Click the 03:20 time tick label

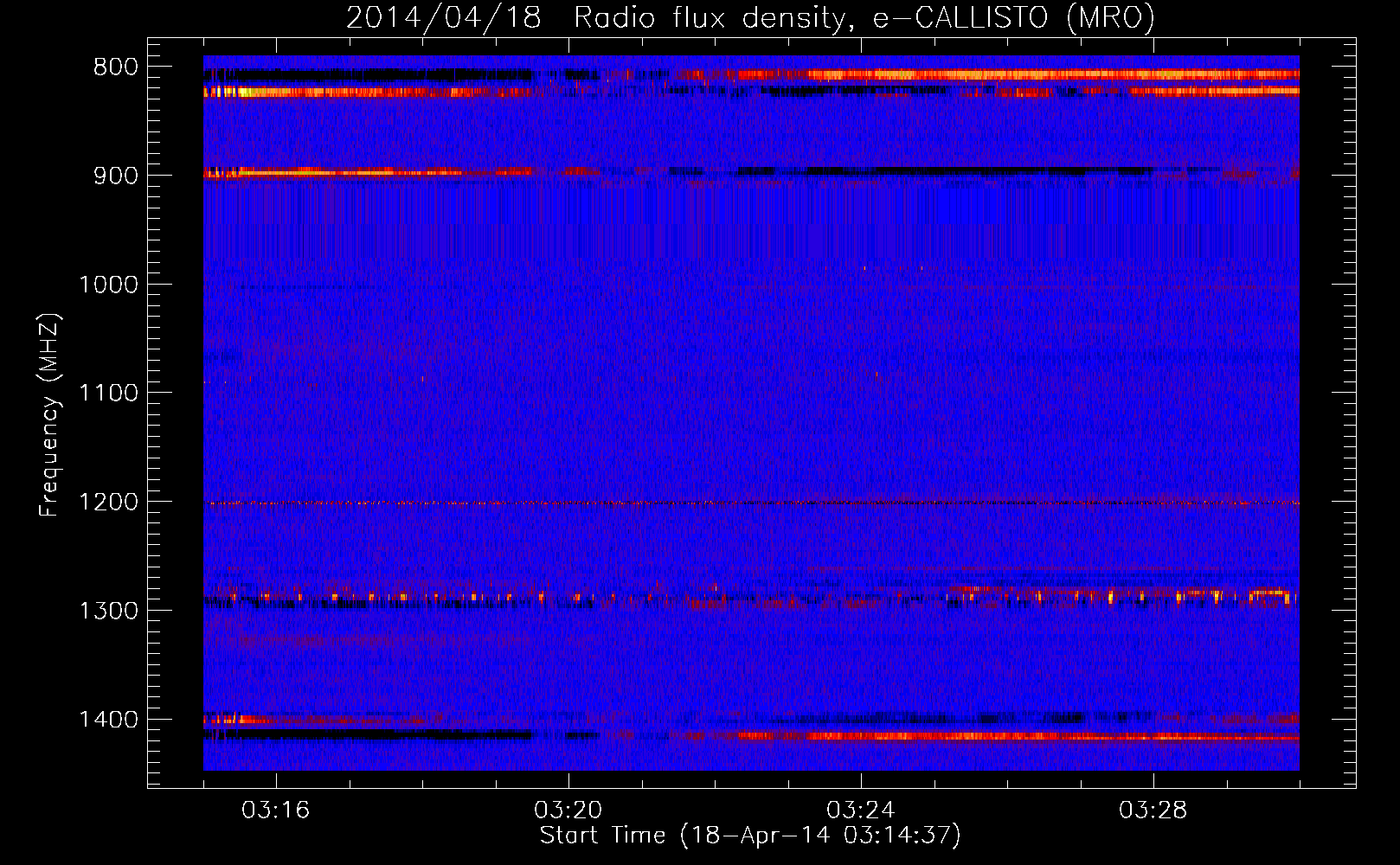click(568, 811)
